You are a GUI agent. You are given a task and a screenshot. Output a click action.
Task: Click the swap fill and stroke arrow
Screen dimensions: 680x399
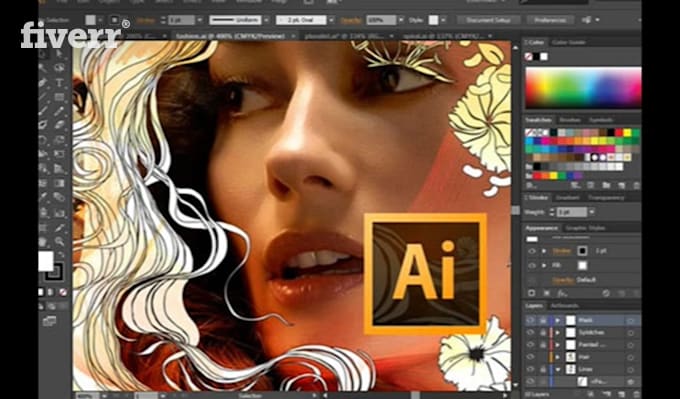click(61, 255)
